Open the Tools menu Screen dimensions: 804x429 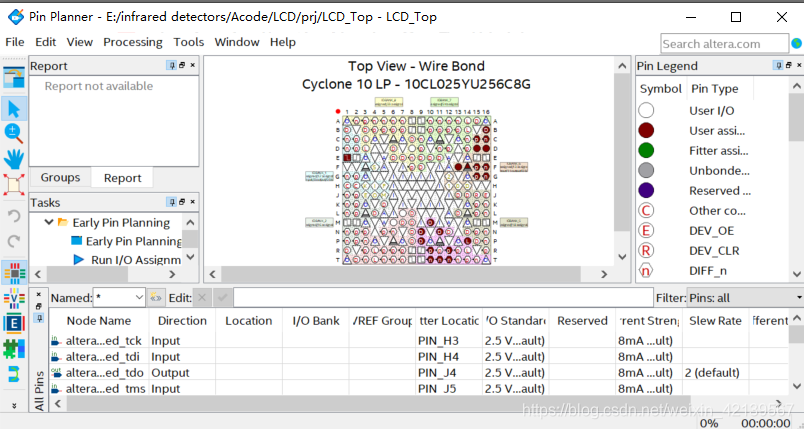pyautogui.click(x=189, y=42)
